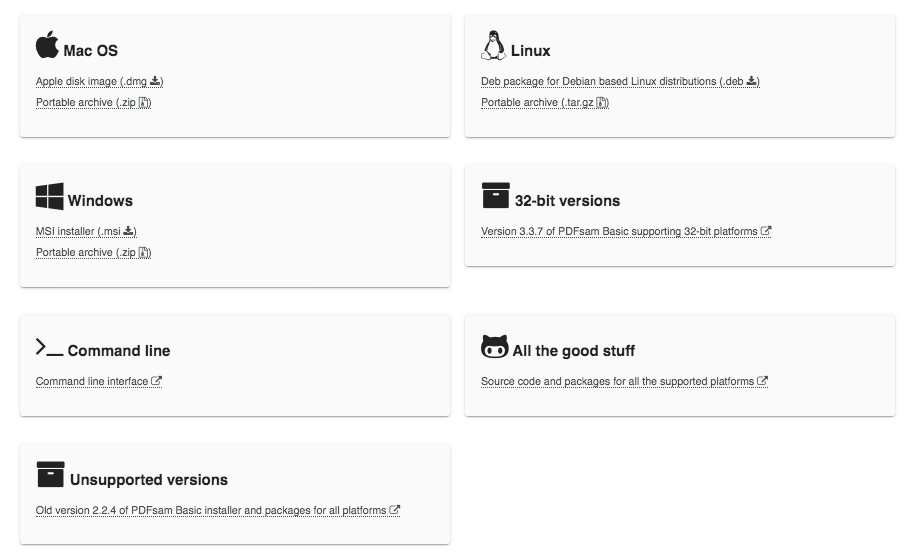Click the download icon beside .msi

pyautogui.click(x=129, y=231)
